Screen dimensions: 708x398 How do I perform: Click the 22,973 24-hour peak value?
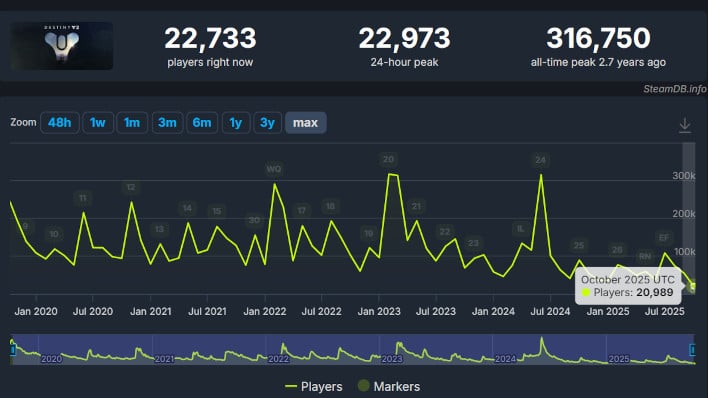point(404,38)
